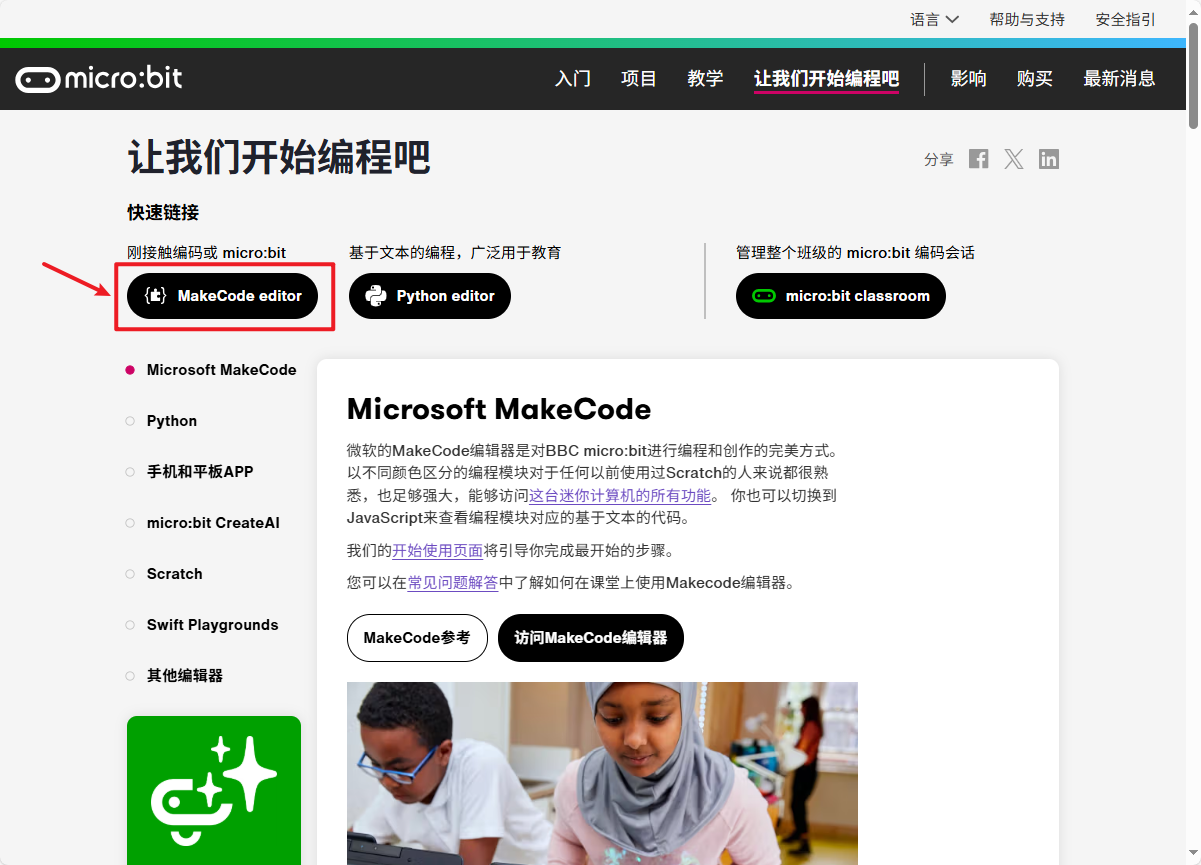Jump to Microsoft MakeCode sidebar section
This screenshot has width=1201, height=865.
pyautogui.click(x=221, y=370)
